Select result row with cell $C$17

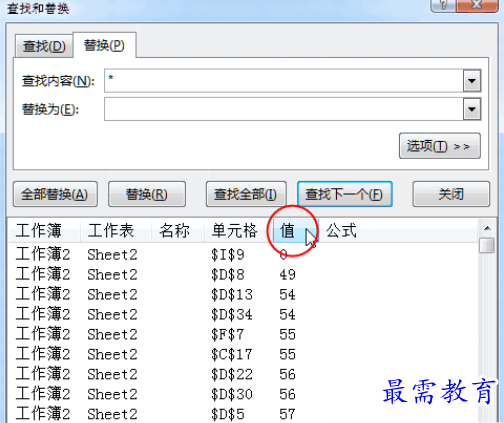[243, 354]
